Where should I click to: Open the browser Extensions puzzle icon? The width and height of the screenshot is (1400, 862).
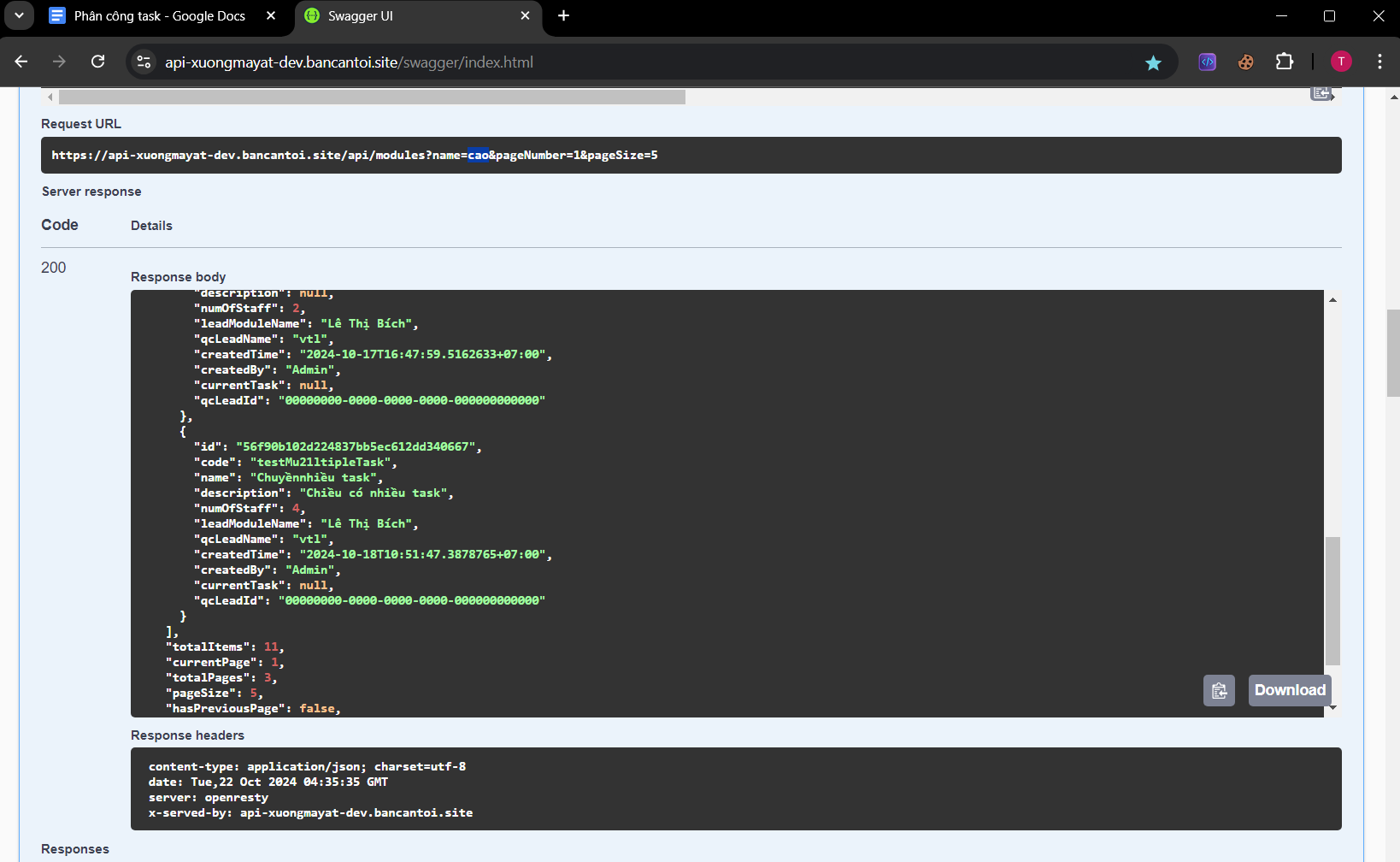click(x=1284, y=62)
